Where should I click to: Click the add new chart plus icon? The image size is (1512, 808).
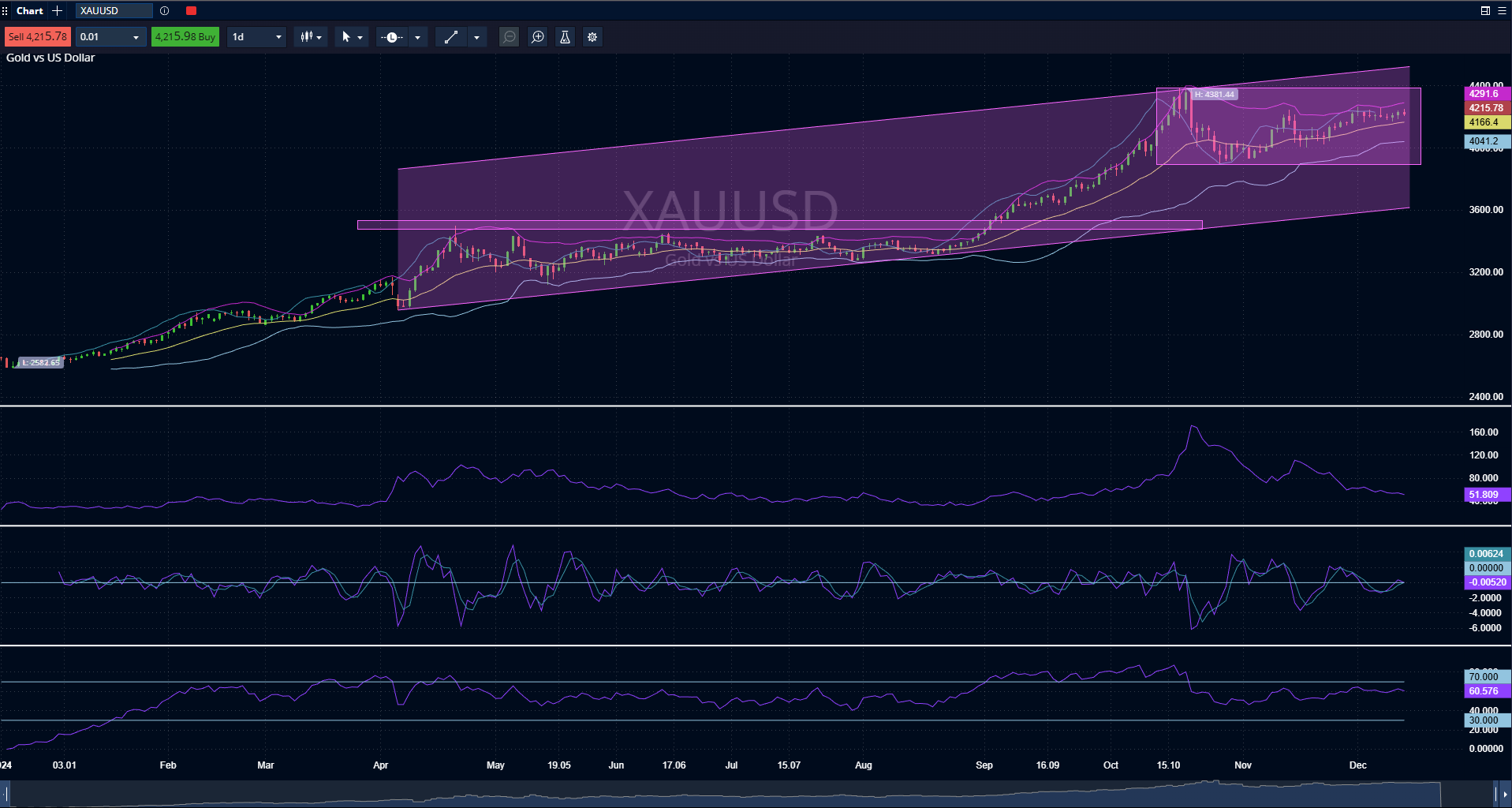[x=57, y=11]
